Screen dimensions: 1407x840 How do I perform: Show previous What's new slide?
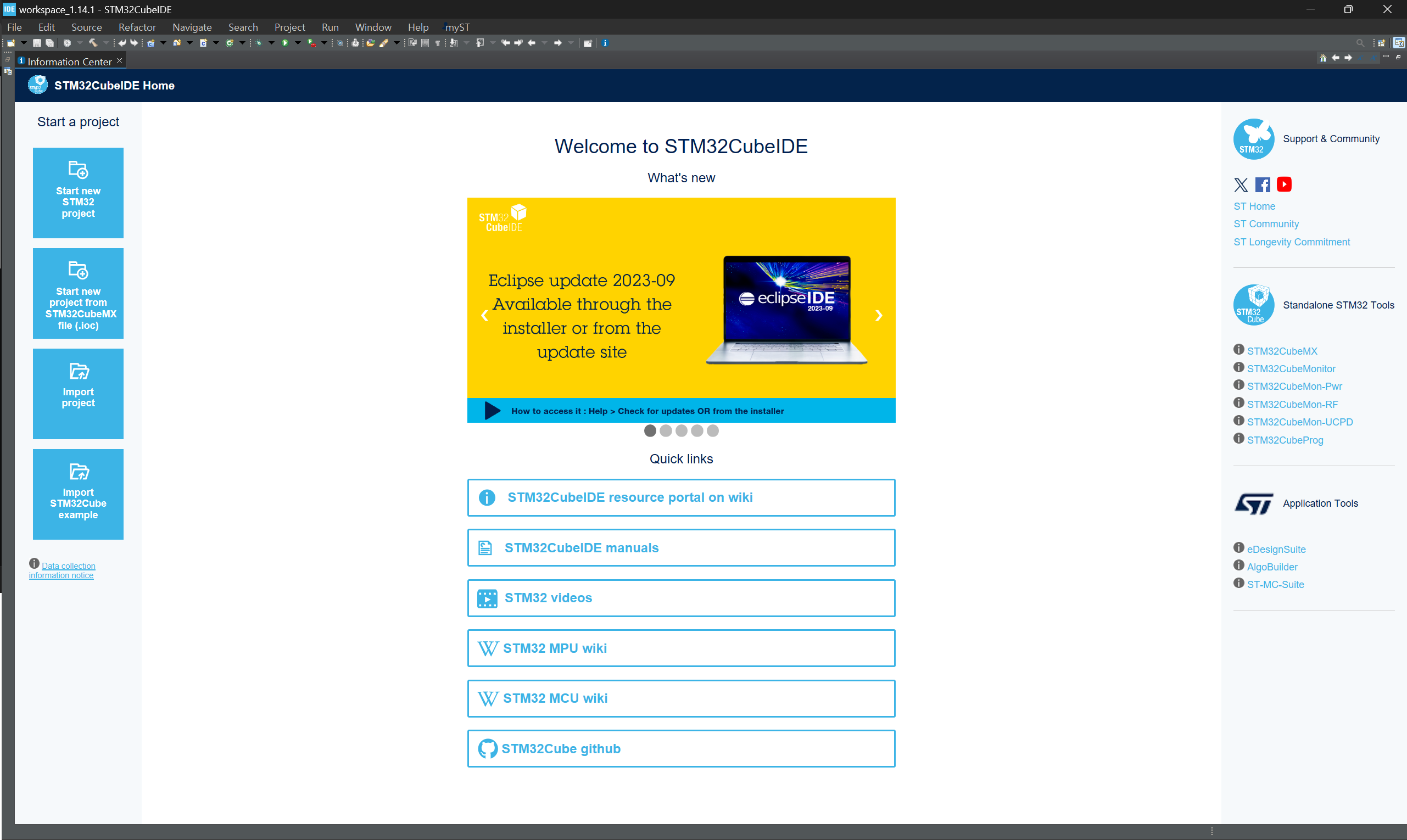pyautogui.click(x=485, y=315)
